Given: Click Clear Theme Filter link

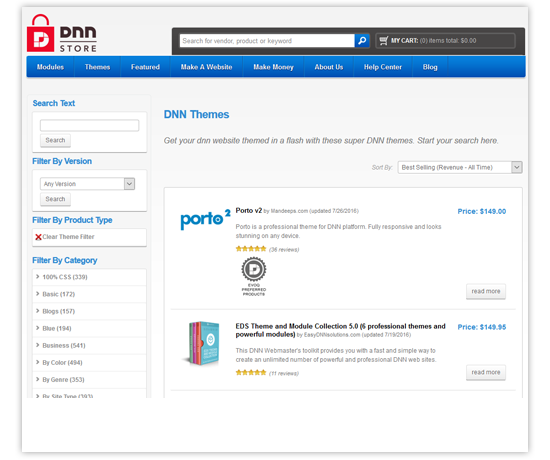Looking at the screenshot, I should (x=68, y=237).
